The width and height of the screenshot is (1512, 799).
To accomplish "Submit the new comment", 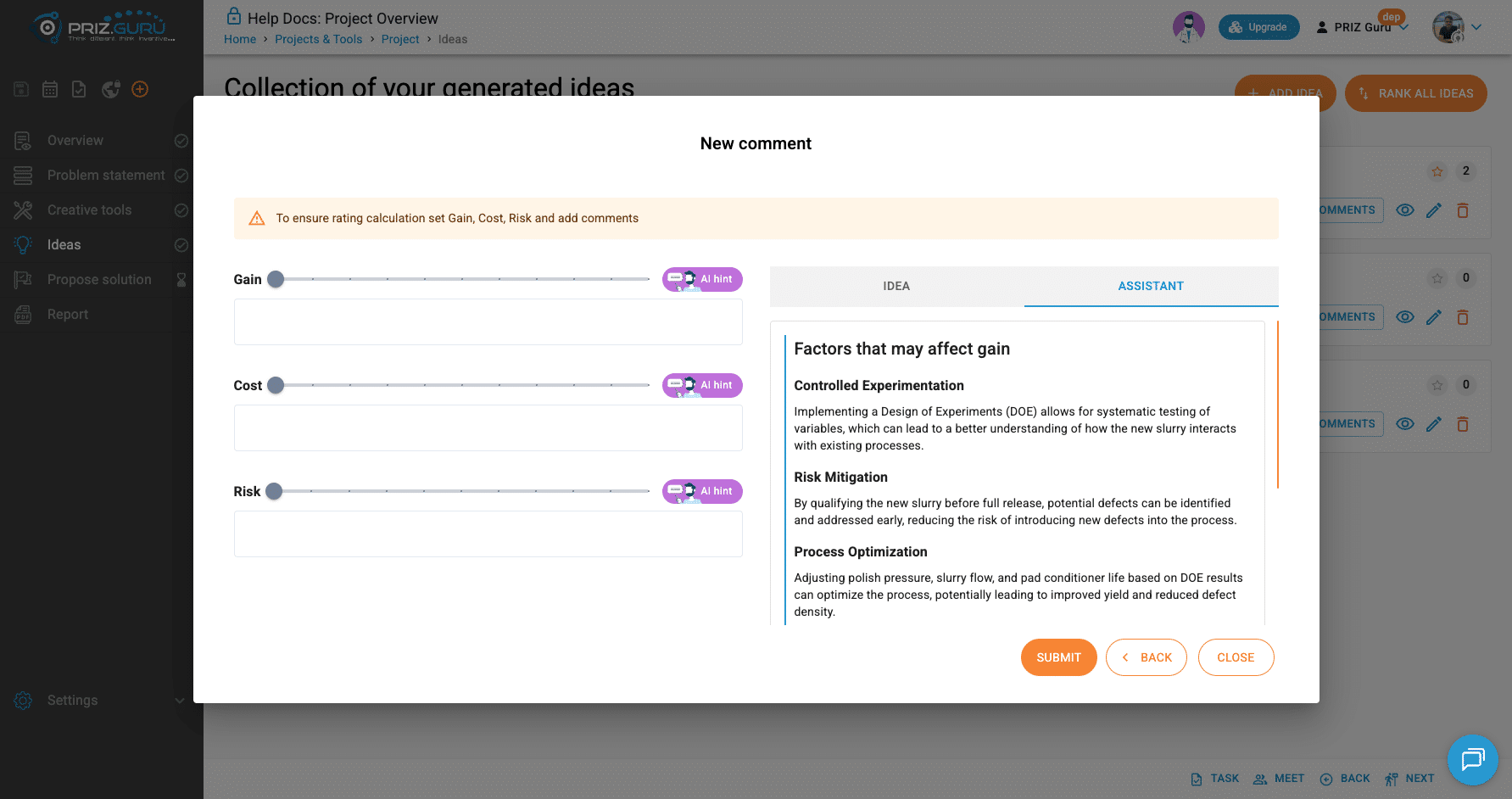I will click(1058, 657).
